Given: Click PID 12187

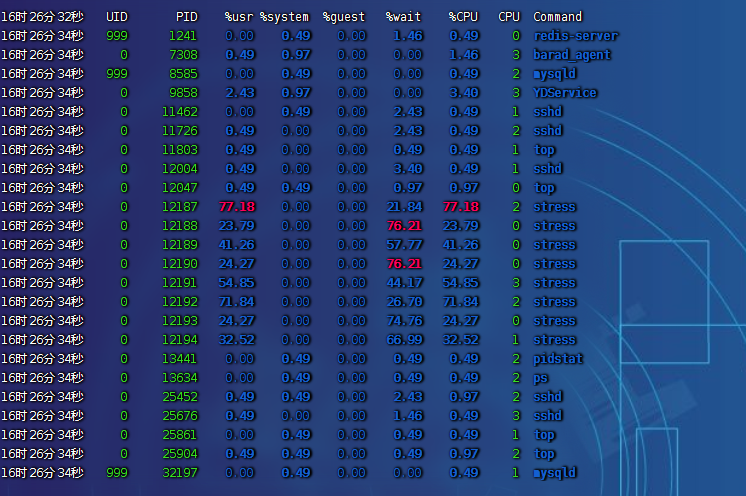Looking at the screenshot, I should (179, 207).
